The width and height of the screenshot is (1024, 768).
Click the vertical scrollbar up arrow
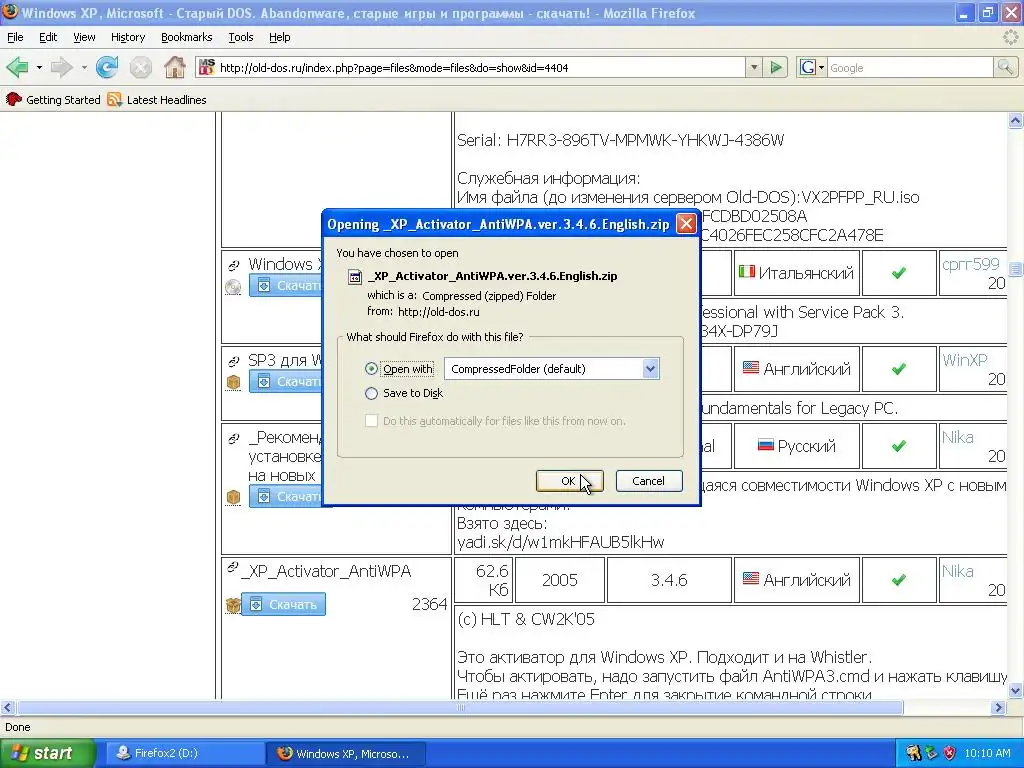pos(1016,120)
